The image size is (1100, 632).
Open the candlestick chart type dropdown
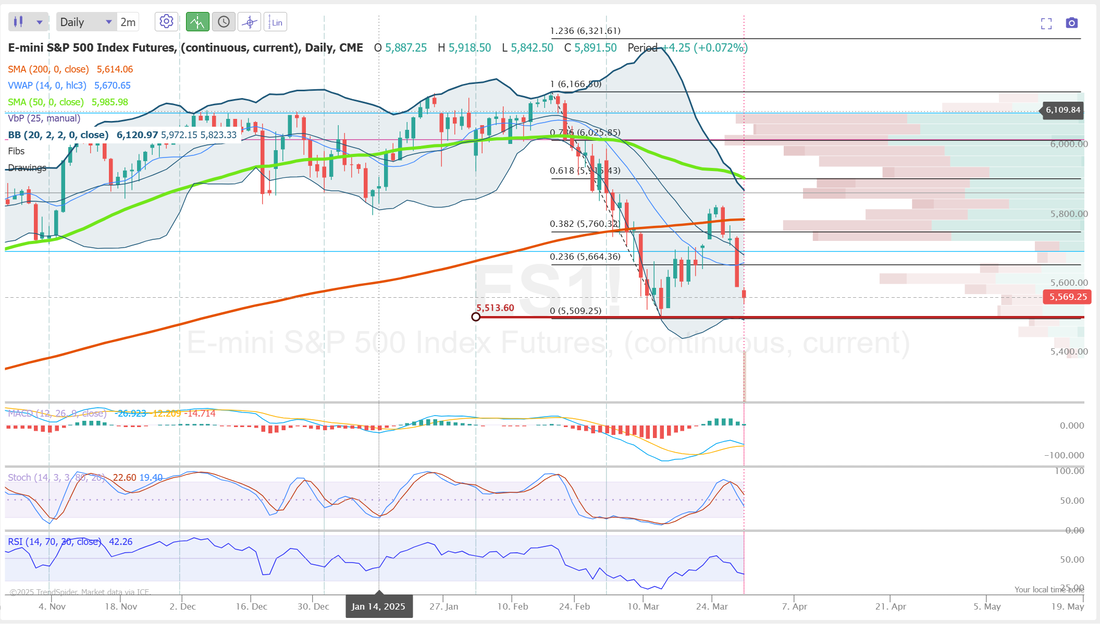coord(28,22)
